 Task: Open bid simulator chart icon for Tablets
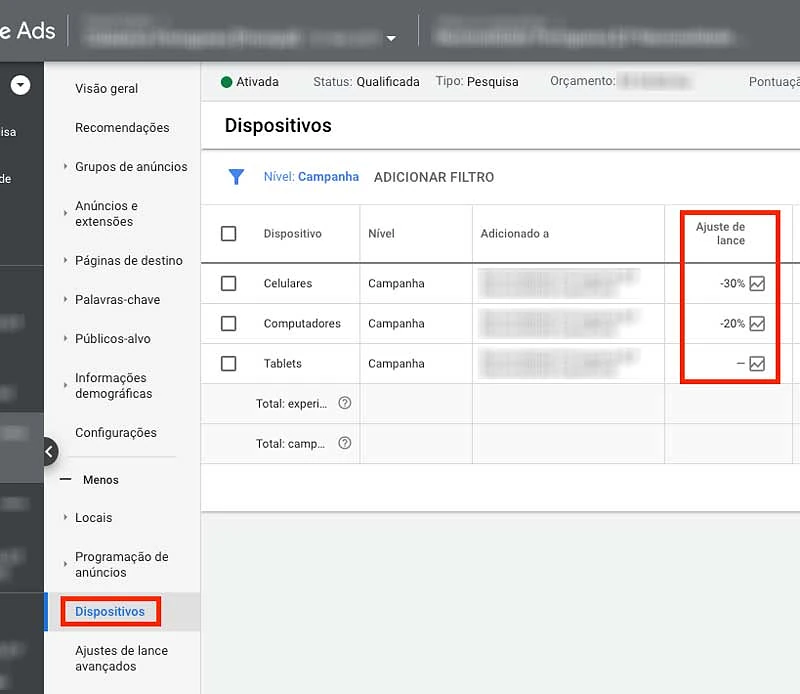(757, 363)
